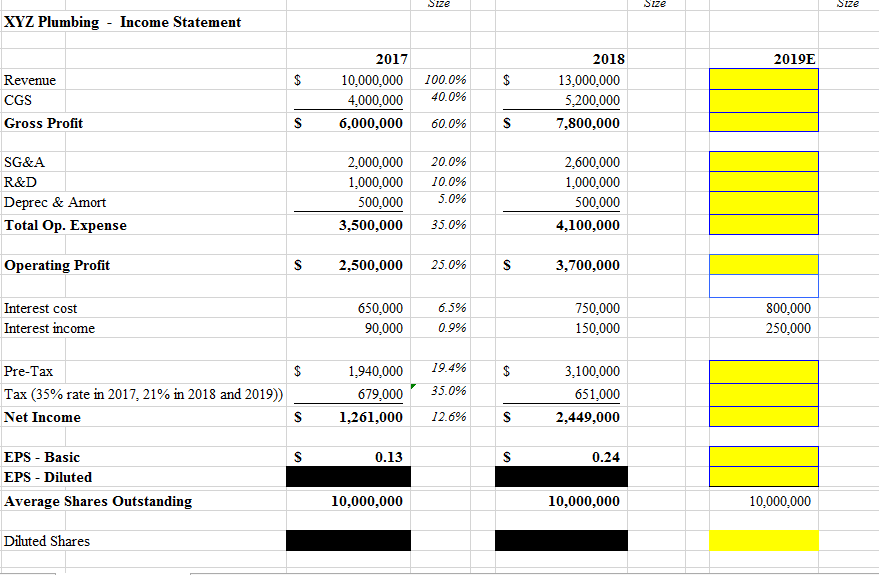This screenshot has height=575, width=879.
Task: Click 2017 interest income 90,000
Action: (384, 328)
